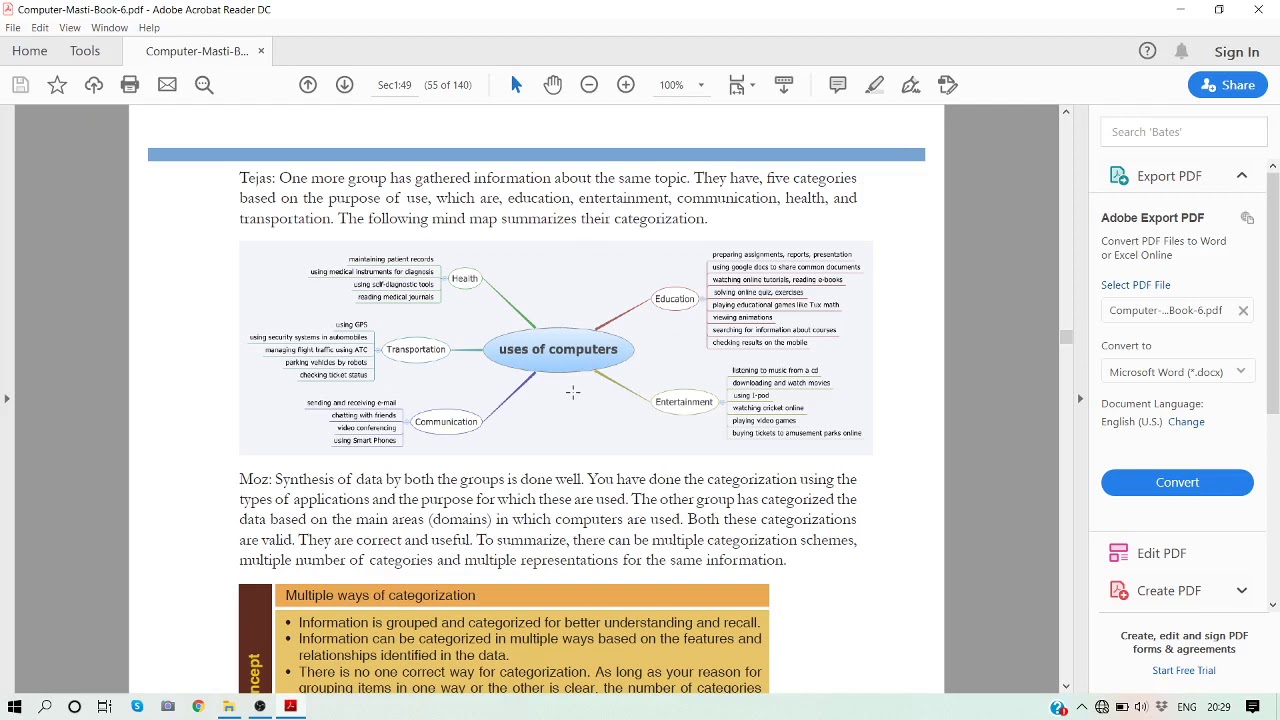Open the volume control in tray

coord(1141,708)
